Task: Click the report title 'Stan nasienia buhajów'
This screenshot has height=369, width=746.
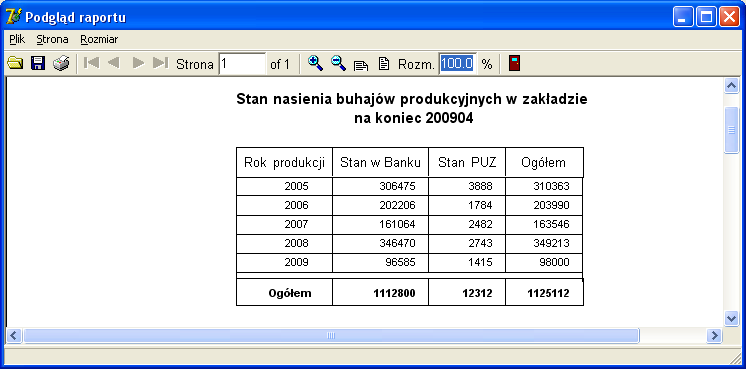Action: (x=412, y=99)
